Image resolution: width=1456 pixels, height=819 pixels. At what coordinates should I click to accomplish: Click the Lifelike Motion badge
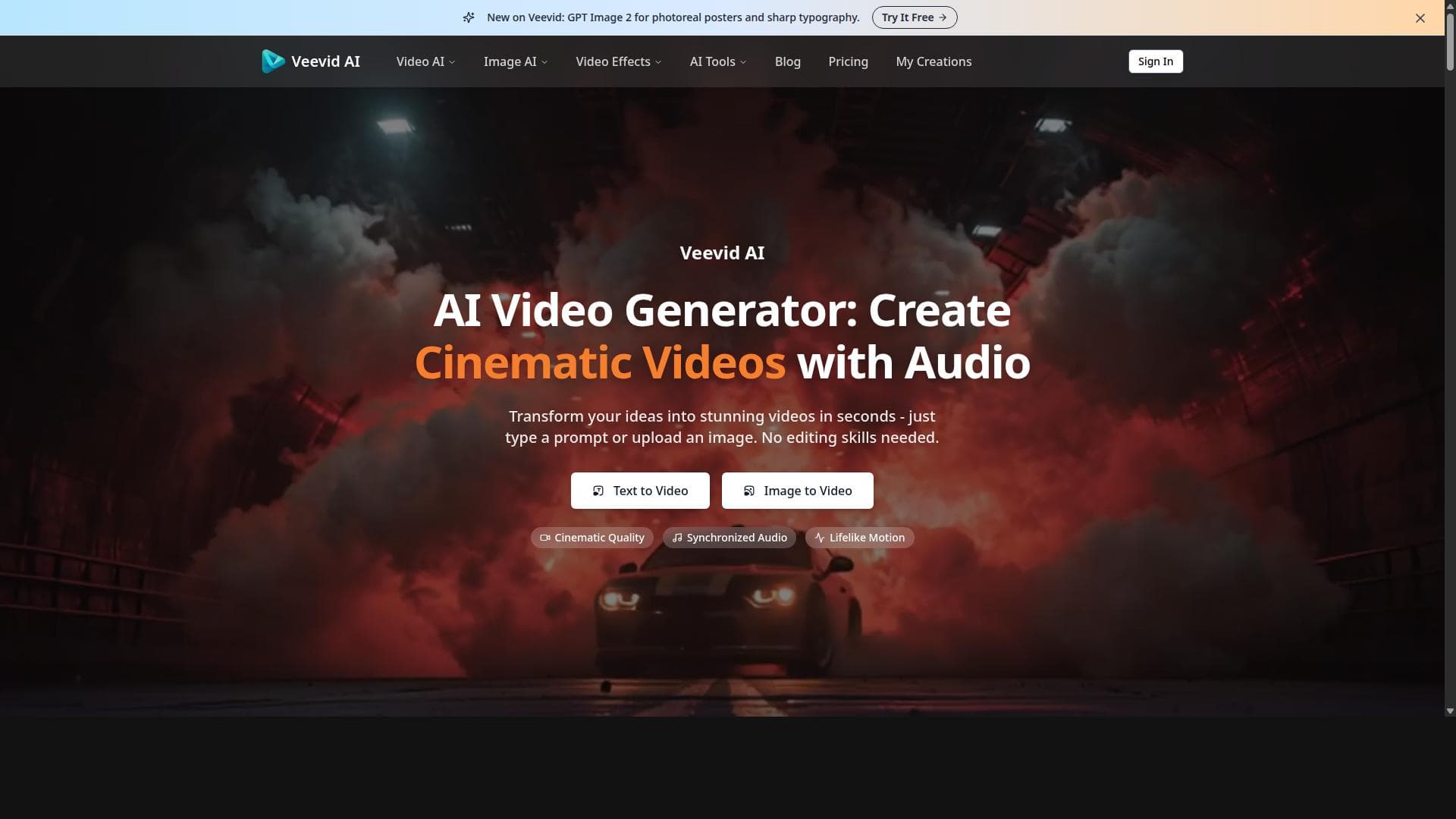click(860, 538)
